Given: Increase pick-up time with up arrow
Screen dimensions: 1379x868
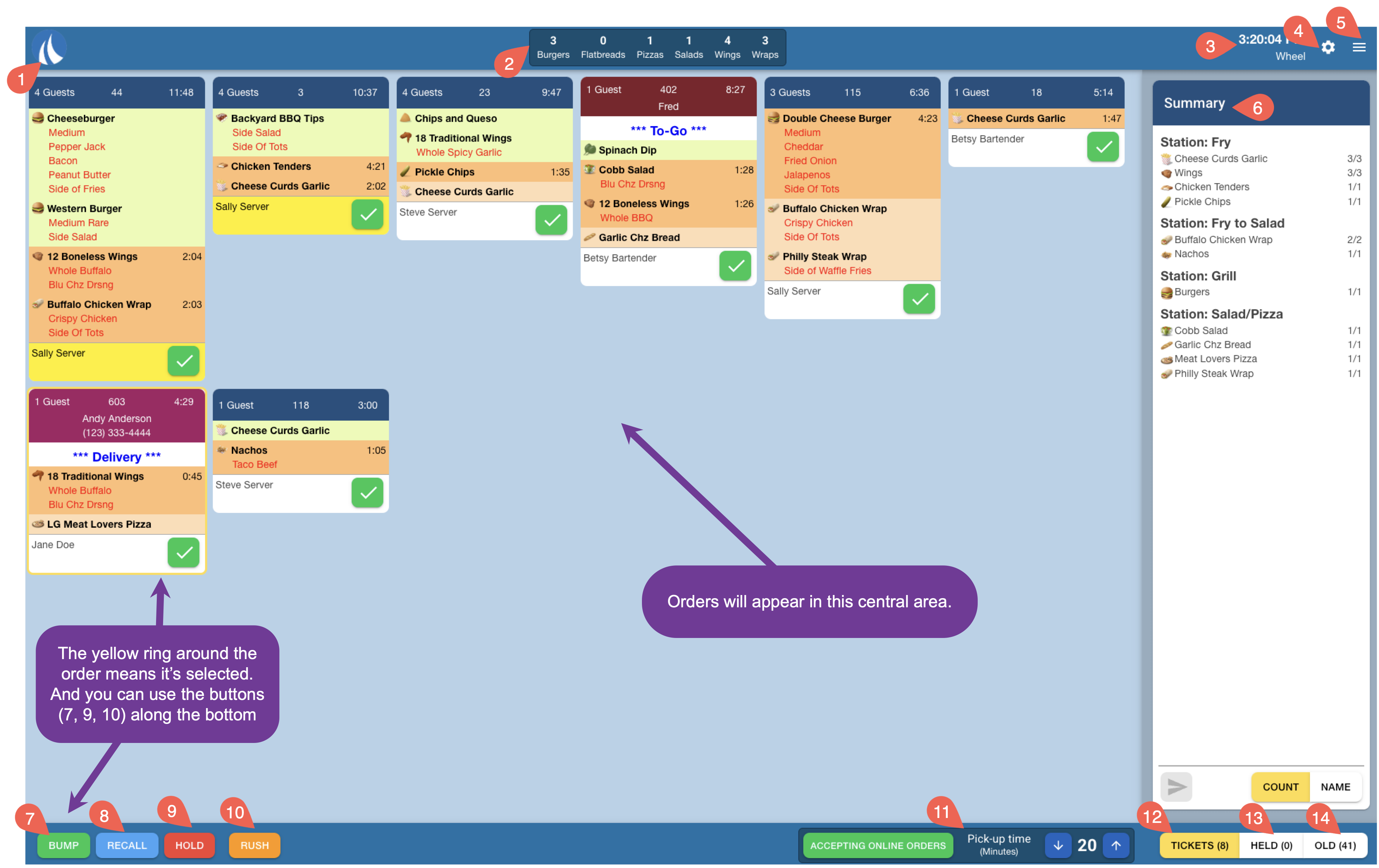Looking at the screenshot, I should 1115,845.
